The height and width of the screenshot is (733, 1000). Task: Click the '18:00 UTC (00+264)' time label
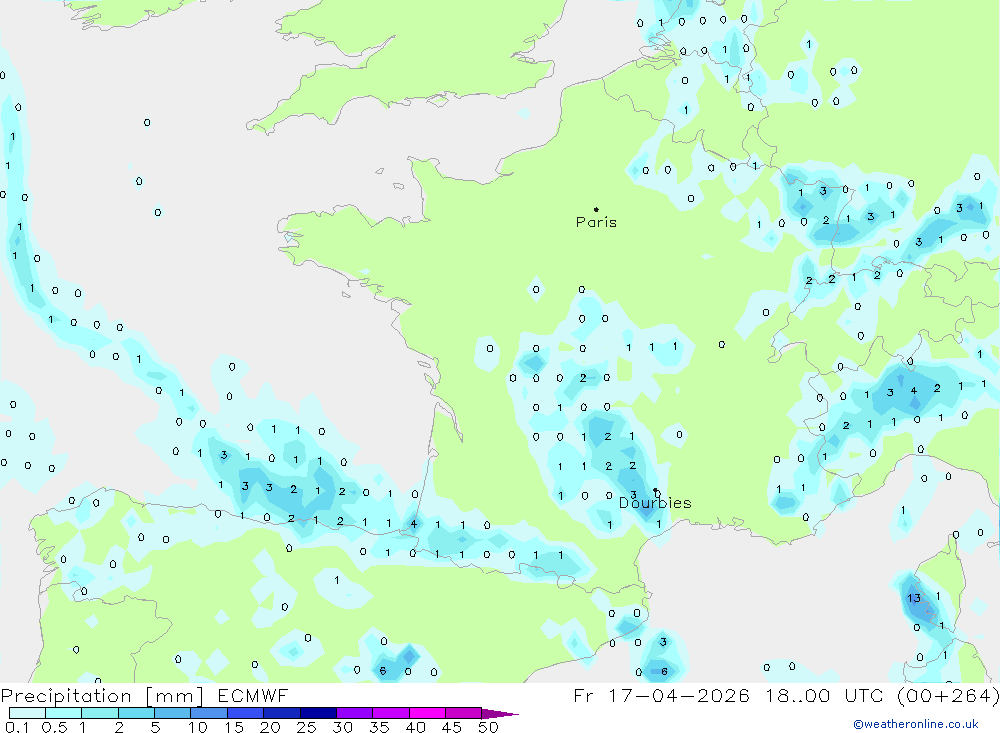pyautogui.click(x=883, y=695)
